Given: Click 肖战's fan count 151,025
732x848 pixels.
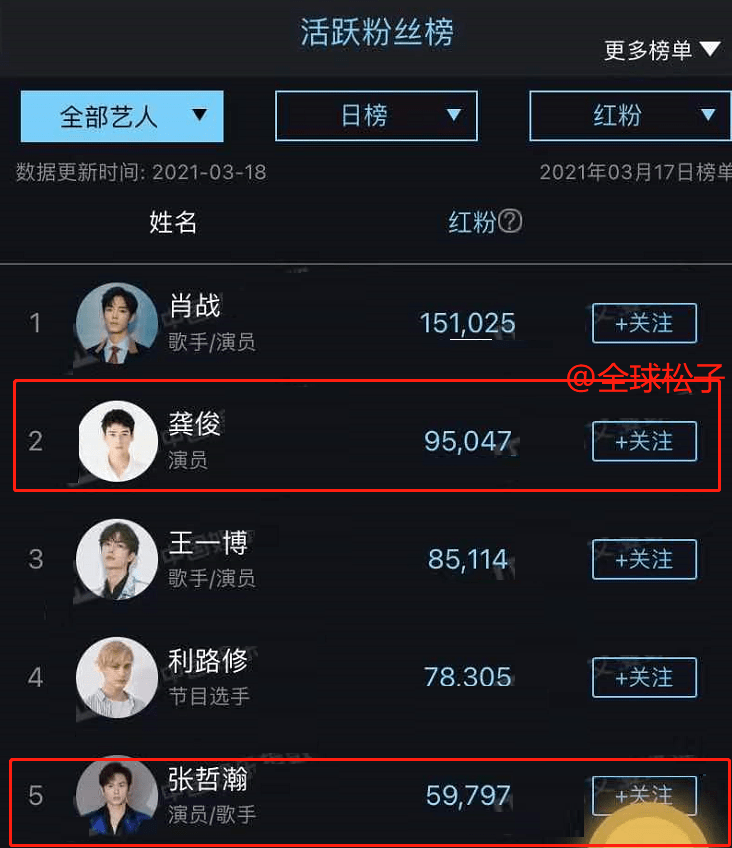Looking at the screenshot, I should point(467,323).
